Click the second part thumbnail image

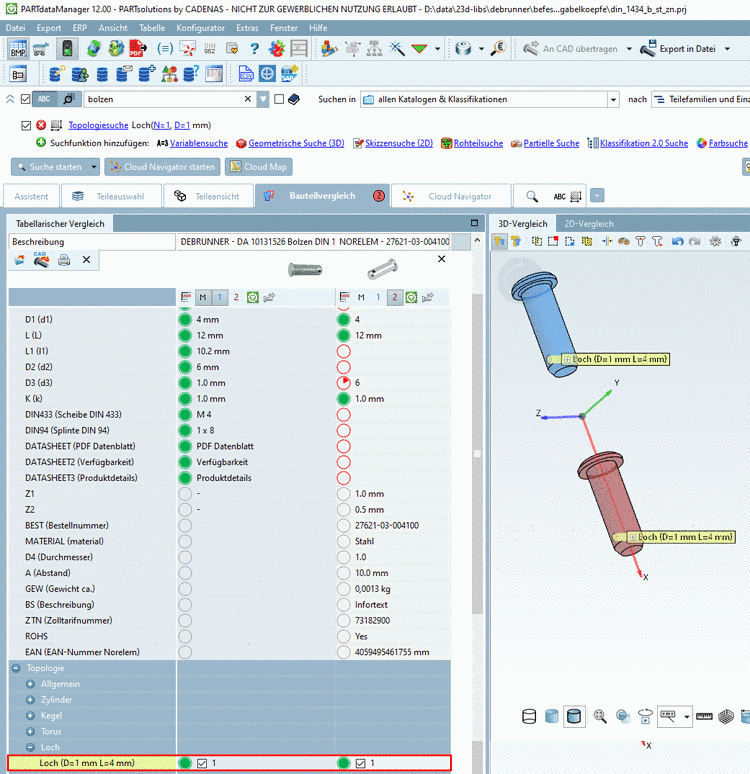click(x=382, y=270)
